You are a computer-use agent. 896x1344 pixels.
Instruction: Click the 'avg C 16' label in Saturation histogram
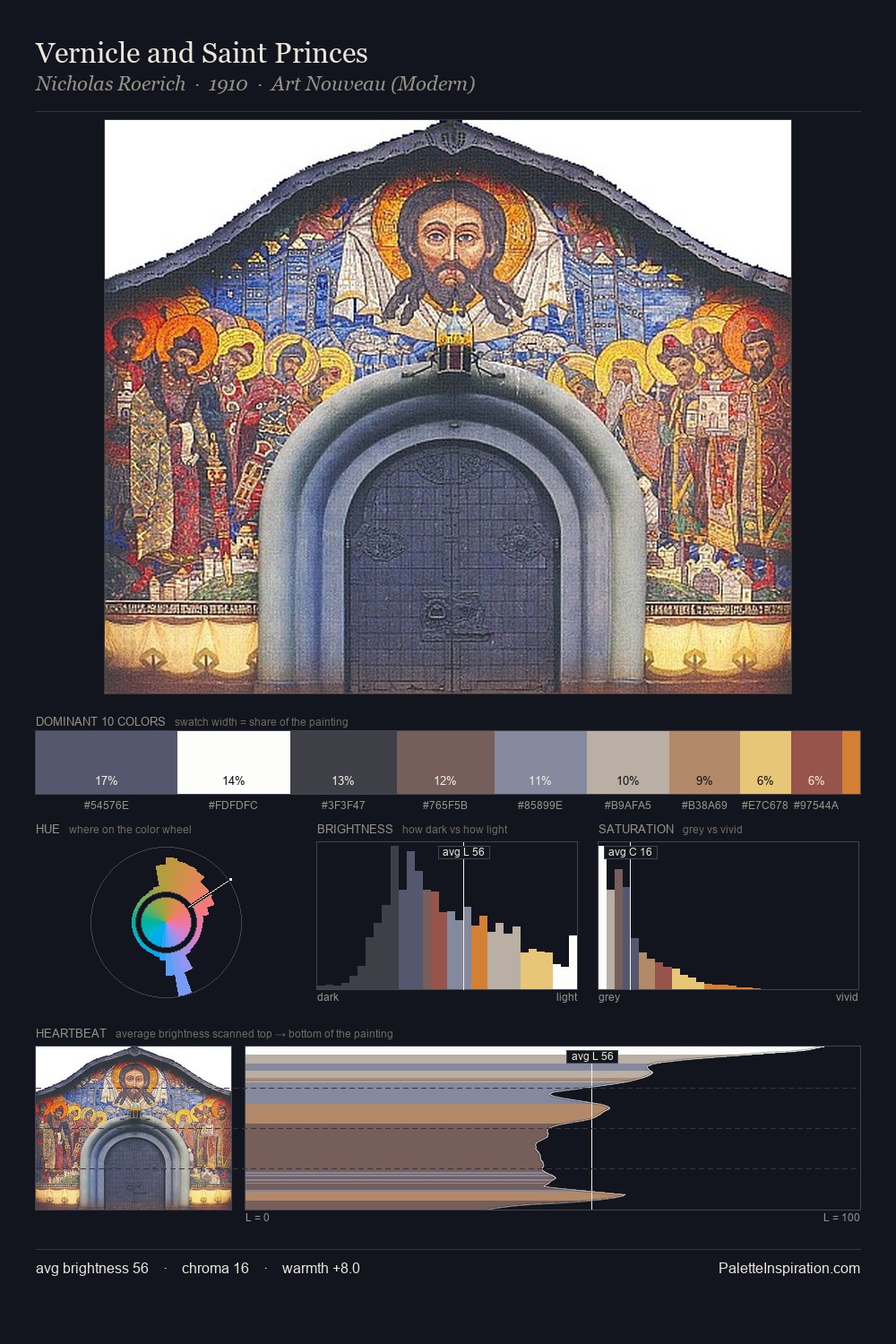point(630,852)
